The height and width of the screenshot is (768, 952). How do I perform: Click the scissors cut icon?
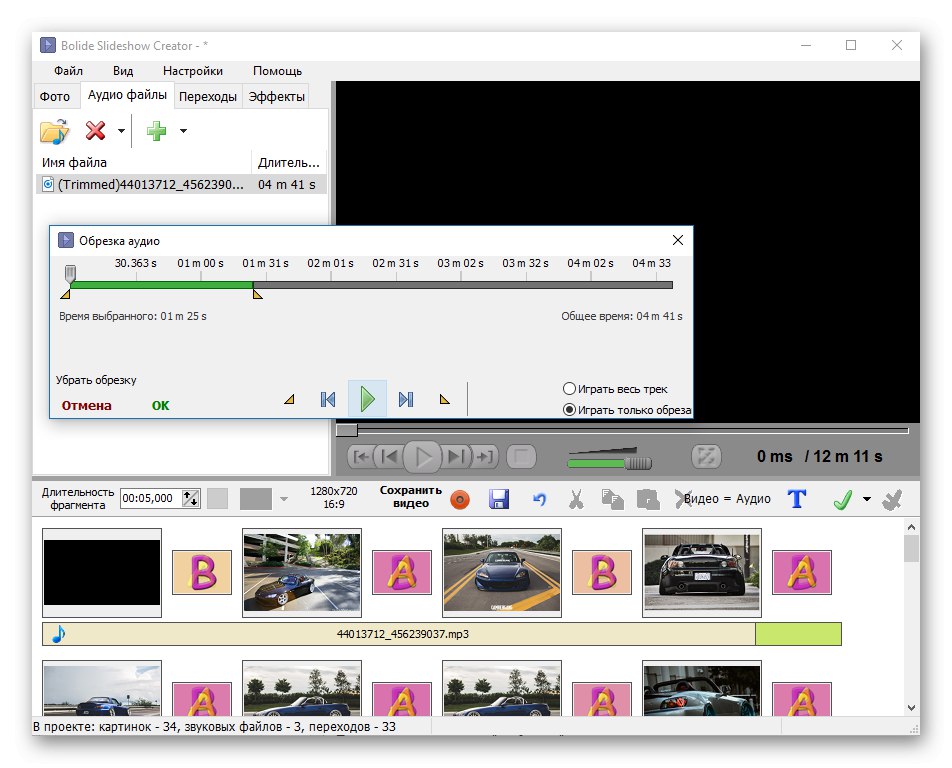click(x=576, y=499)
